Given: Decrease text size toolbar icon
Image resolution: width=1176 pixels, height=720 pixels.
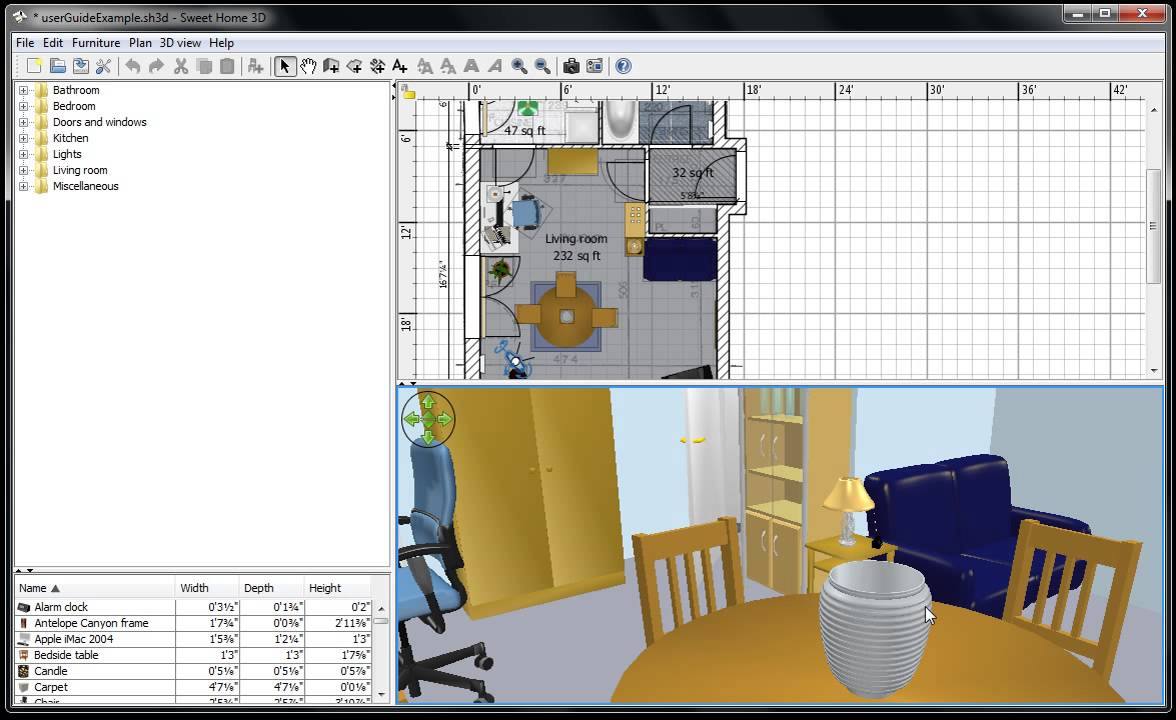Looking at the screenshot, I should (x=448, y=66).
